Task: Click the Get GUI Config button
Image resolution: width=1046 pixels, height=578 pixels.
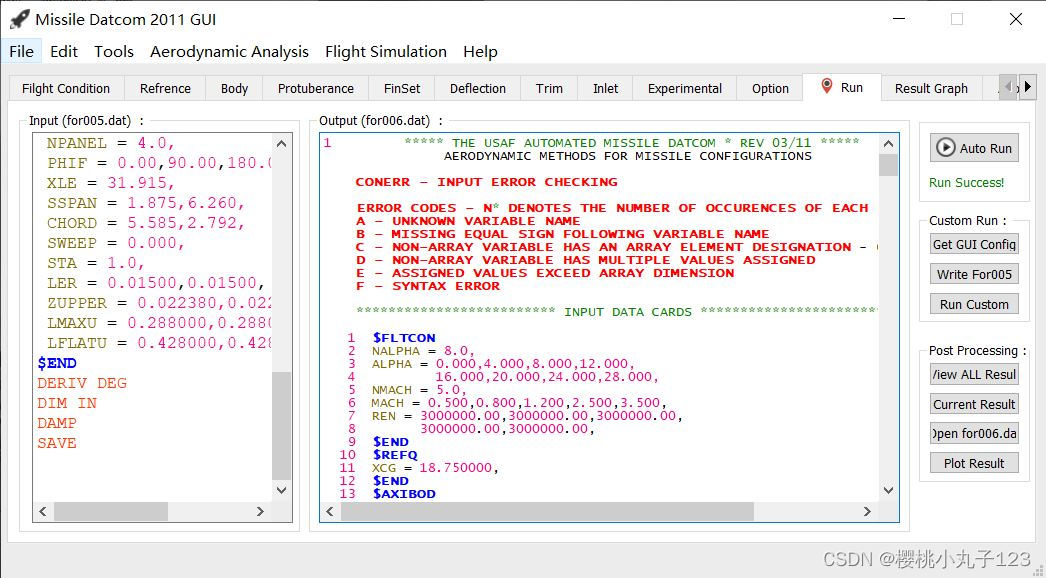Action: [x=974, y=244]
